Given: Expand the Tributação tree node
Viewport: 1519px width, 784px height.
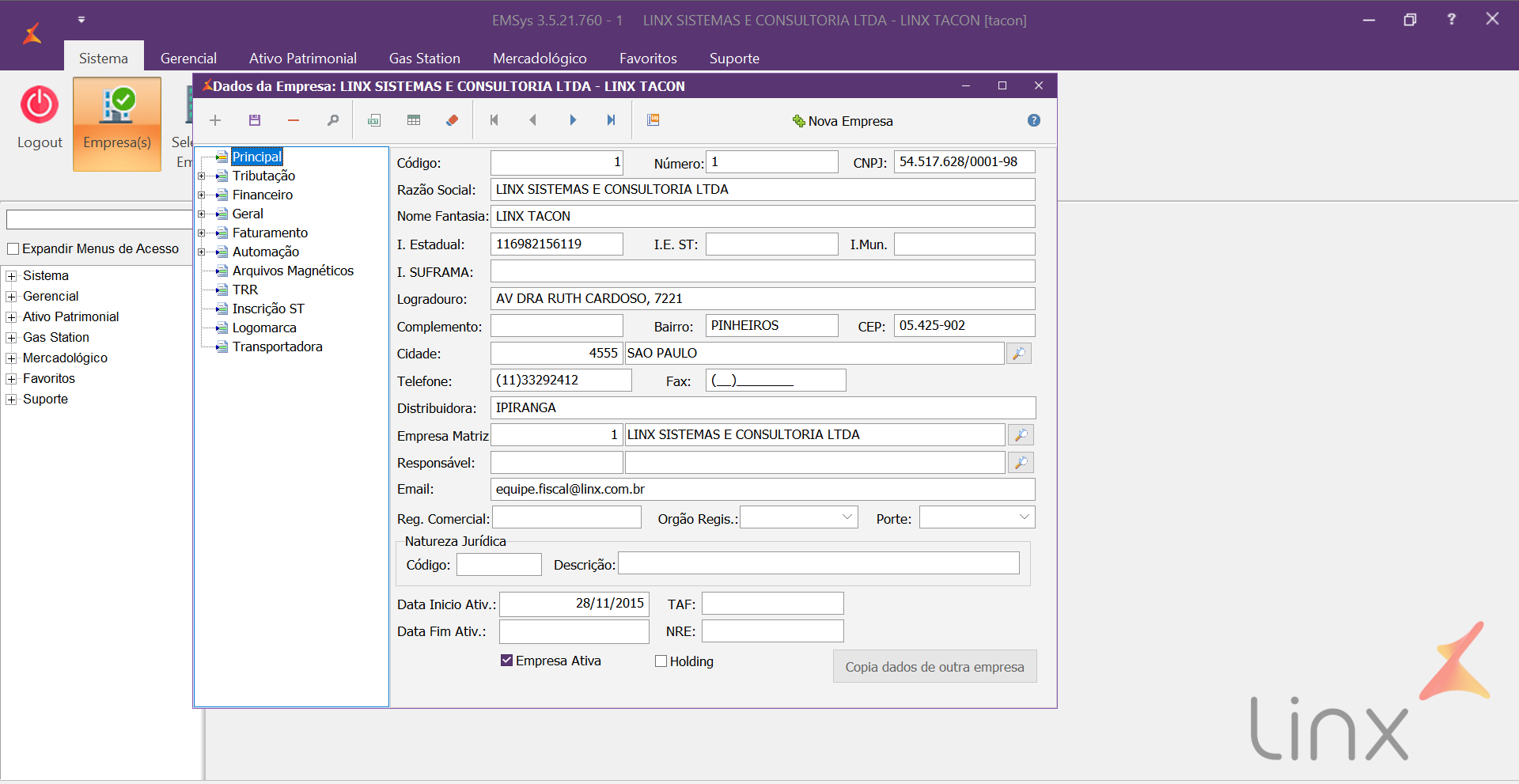Looking at the screenshot, I should coord(202,176).
